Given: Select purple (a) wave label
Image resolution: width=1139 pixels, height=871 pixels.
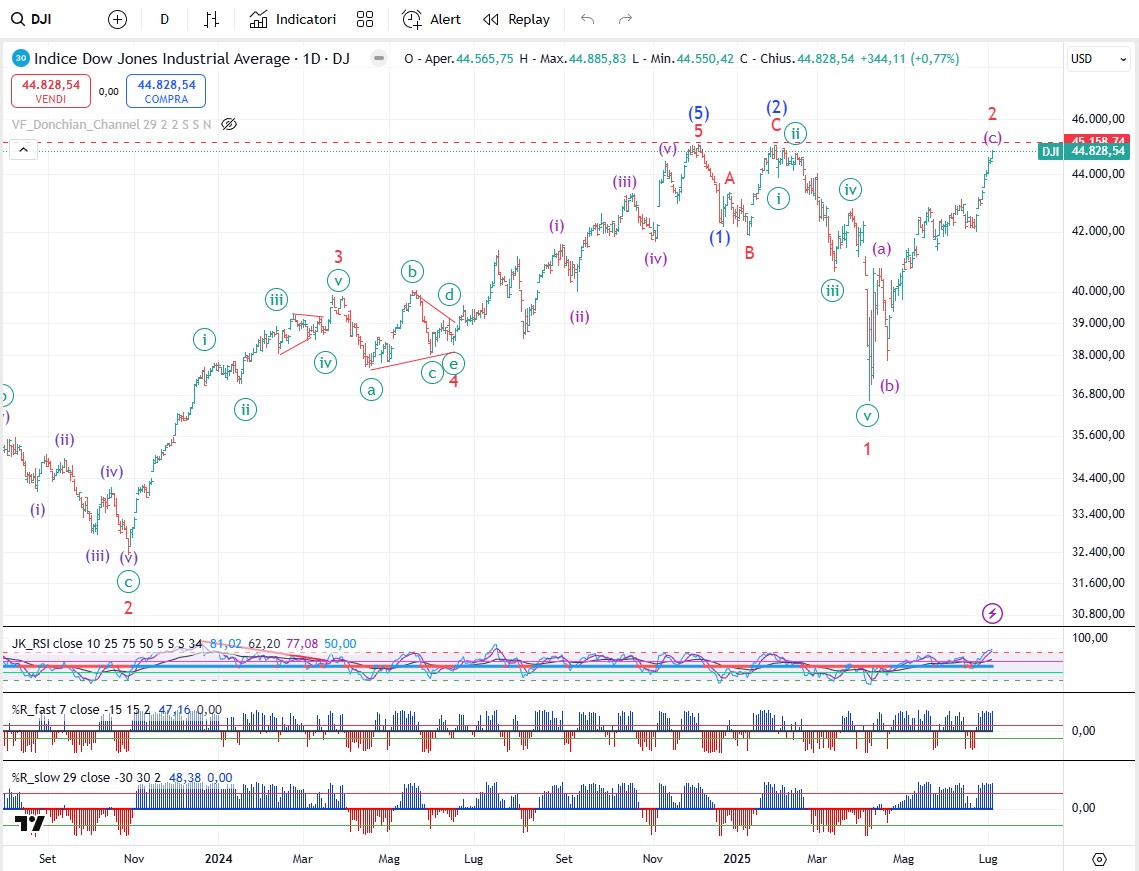Looking at the screenshot, I should 881,249.
